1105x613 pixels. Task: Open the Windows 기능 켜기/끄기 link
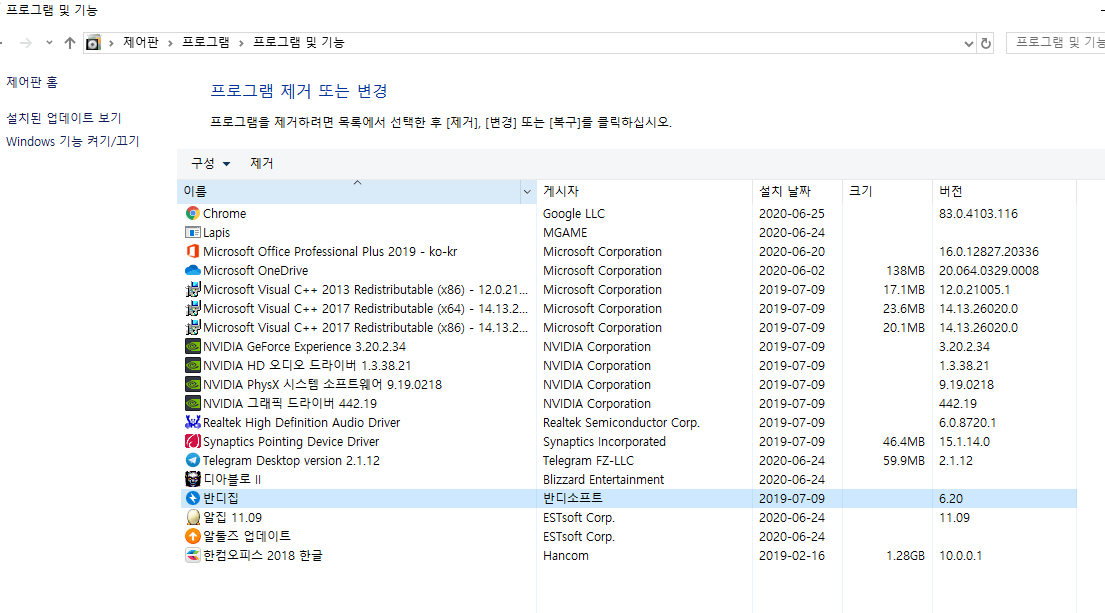point(73,142)
